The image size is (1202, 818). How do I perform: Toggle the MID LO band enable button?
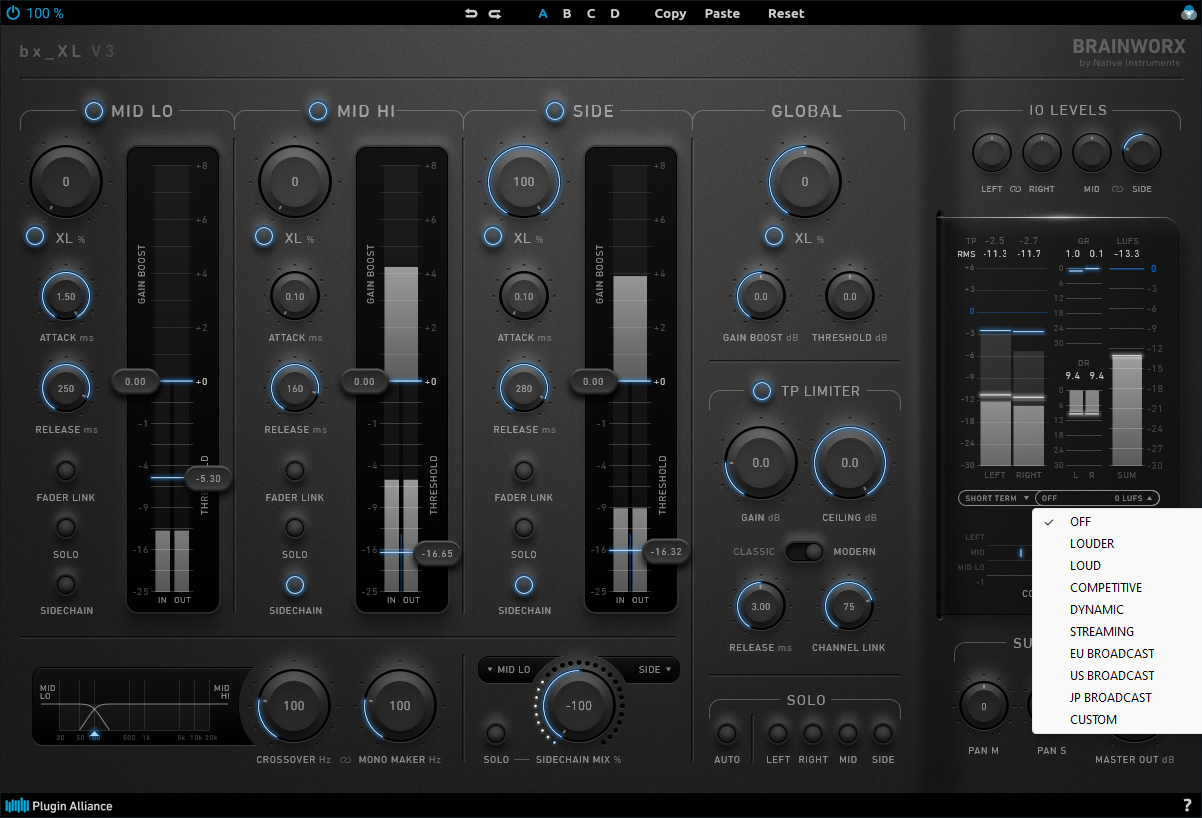point(93,111)
